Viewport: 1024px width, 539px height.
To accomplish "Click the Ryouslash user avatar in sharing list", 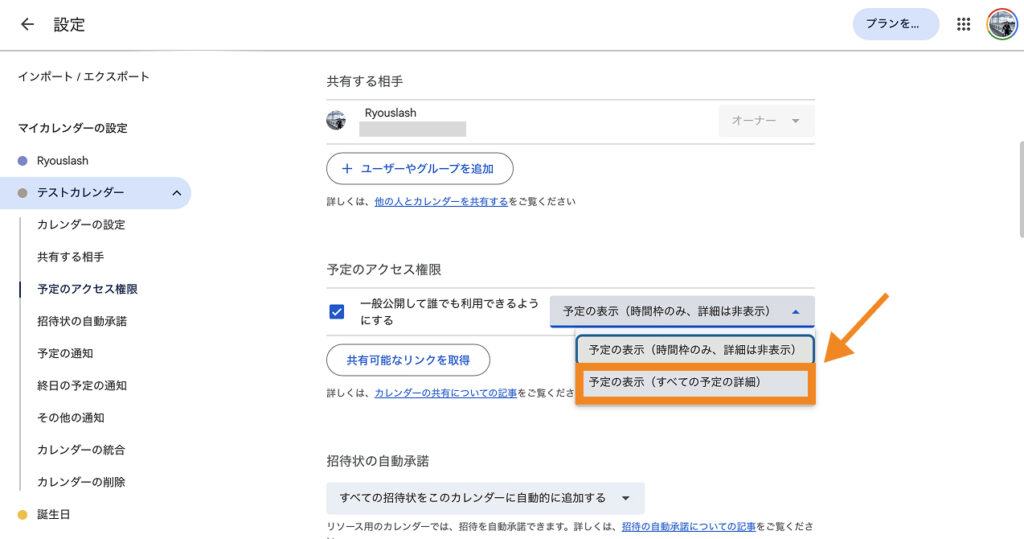I will point(336,120).
